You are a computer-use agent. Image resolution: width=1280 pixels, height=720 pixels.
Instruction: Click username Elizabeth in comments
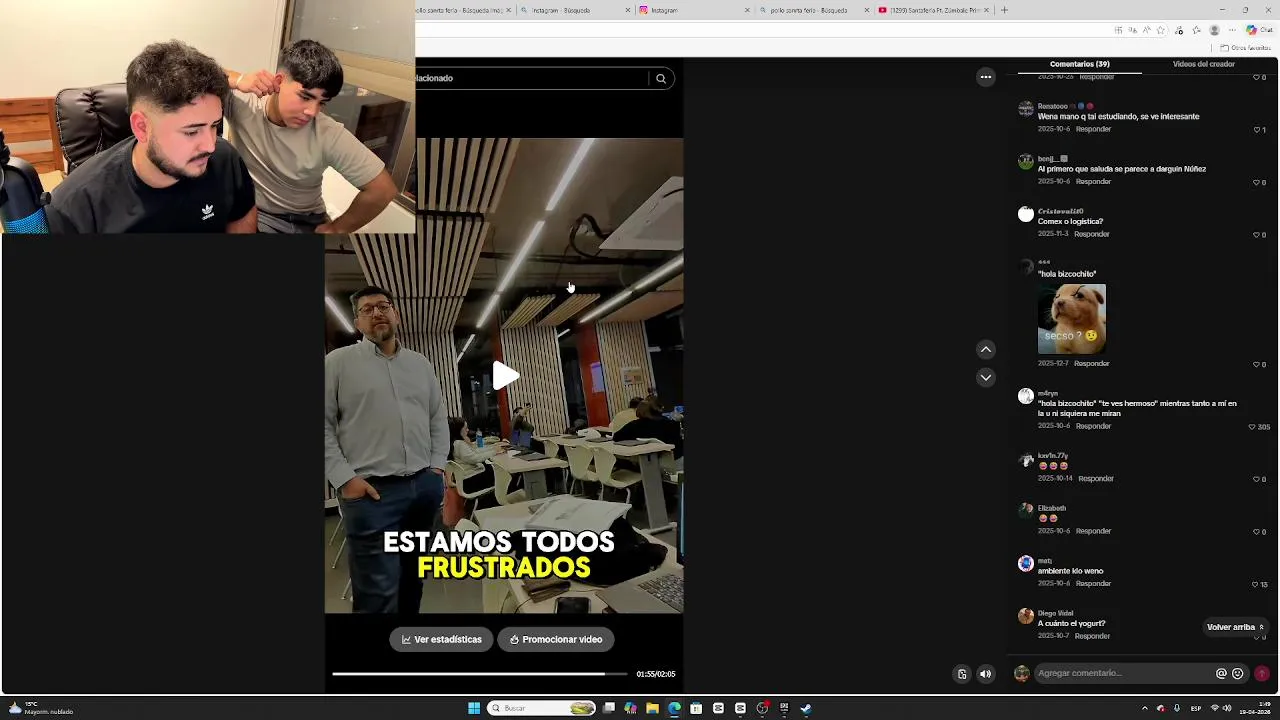1052,508
